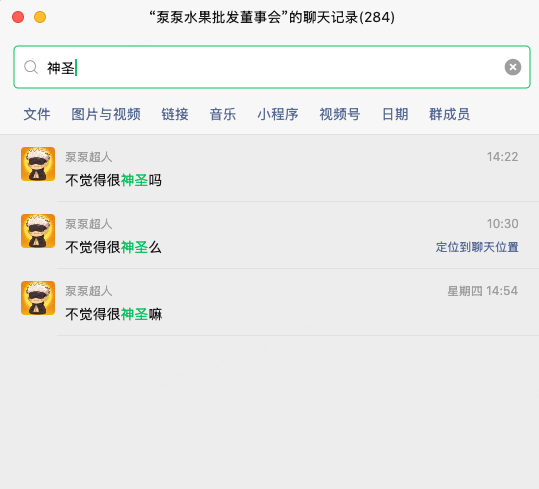Select message 不觉得很神圣吗
Image resolution: width=539 pixels, height=489 pixels.
coord(113,180)
